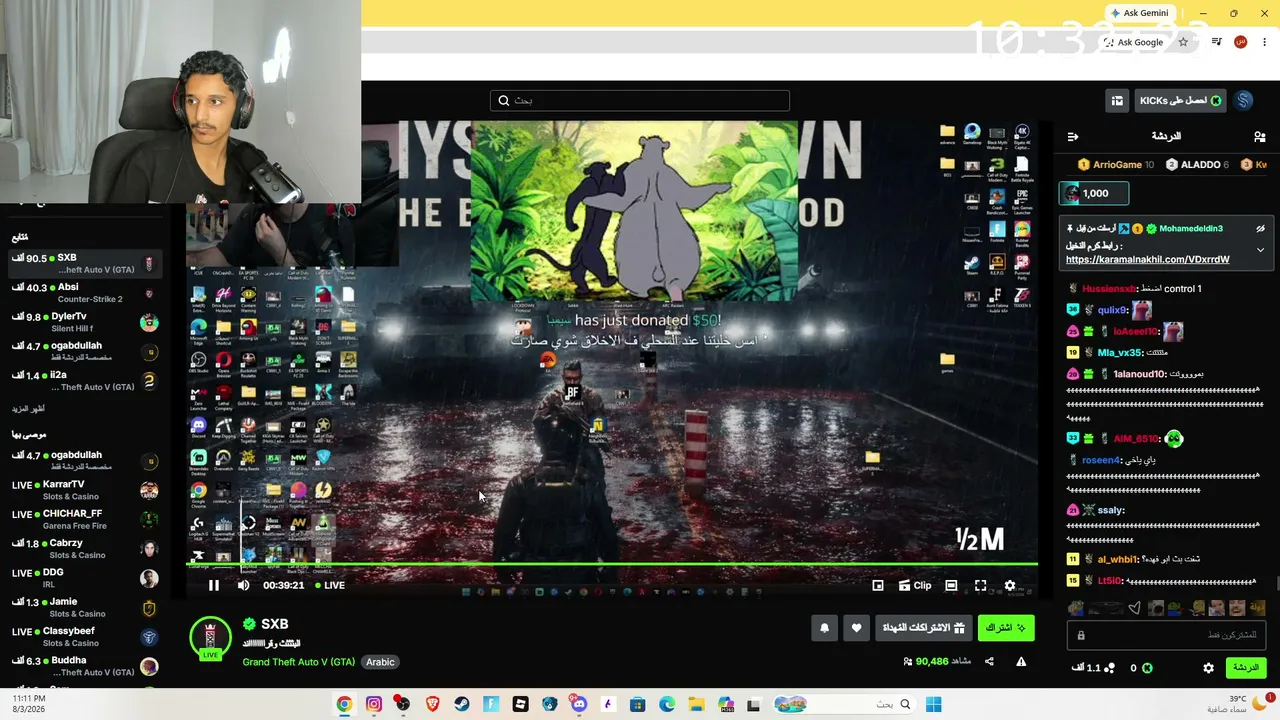Screen dimensions: 1280x720
Task: Open the karamalnakhil.com pinned link
Action: (x=1147, y=260)
